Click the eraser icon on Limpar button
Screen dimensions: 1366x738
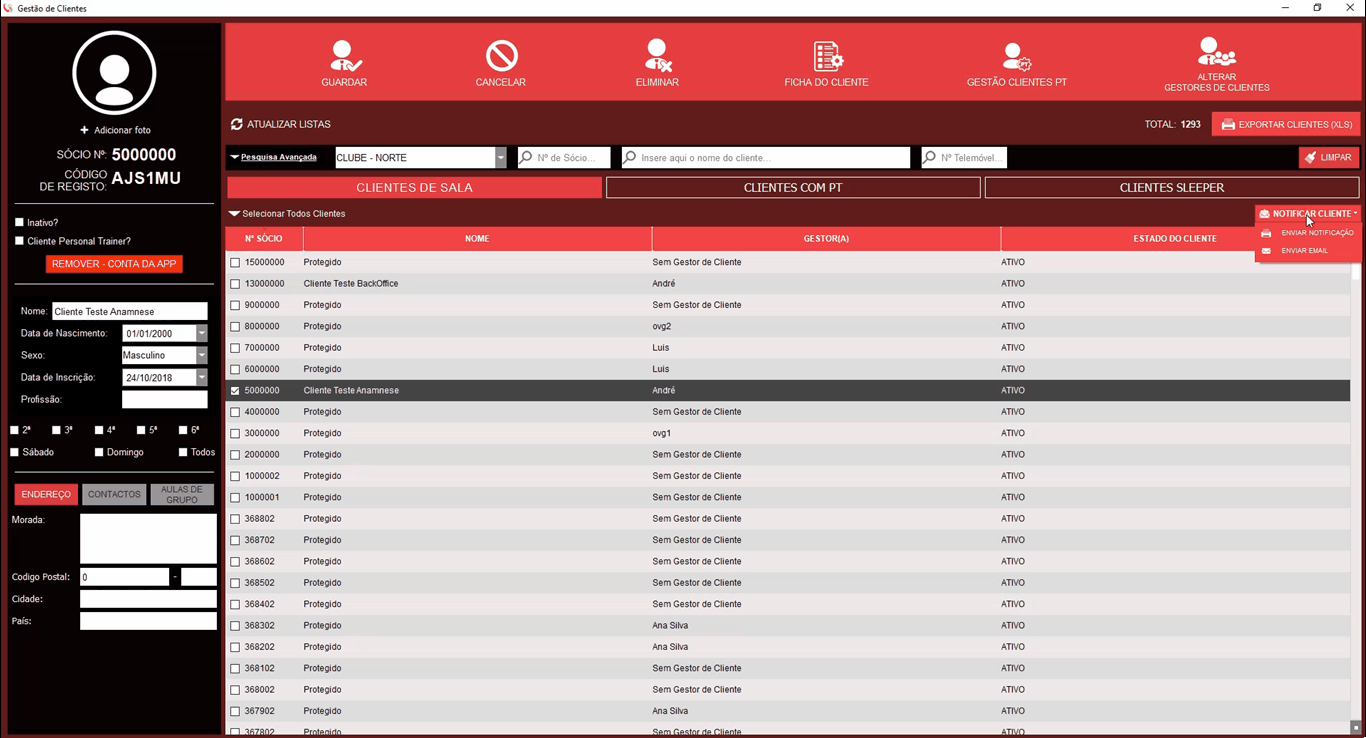(1310, 157)
